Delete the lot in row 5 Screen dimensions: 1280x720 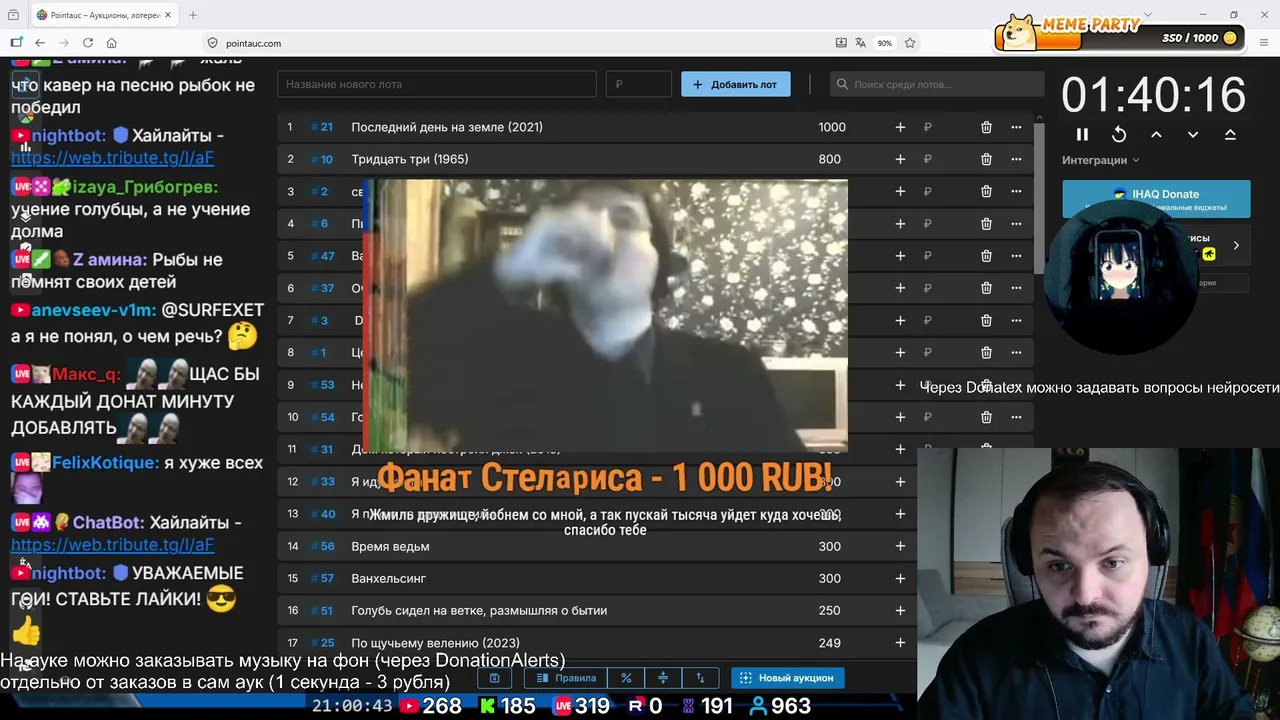986,256
